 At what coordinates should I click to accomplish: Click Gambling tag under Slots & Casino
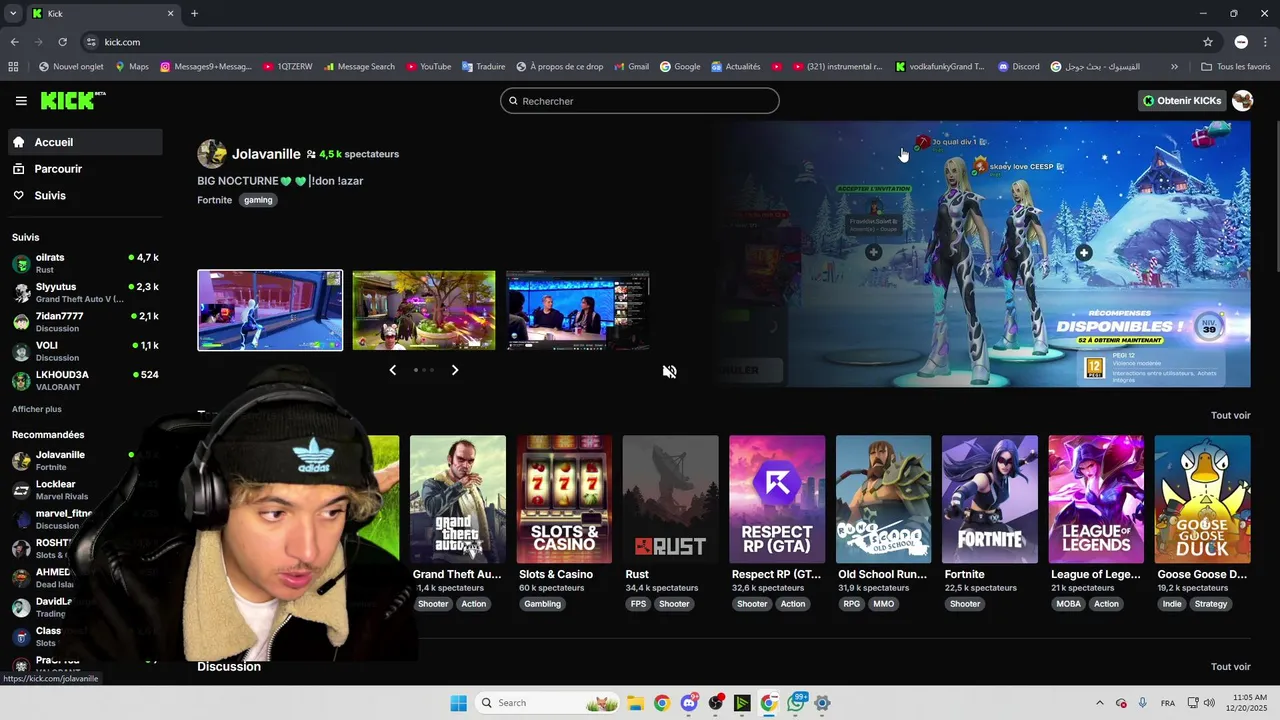click(543, 604)
